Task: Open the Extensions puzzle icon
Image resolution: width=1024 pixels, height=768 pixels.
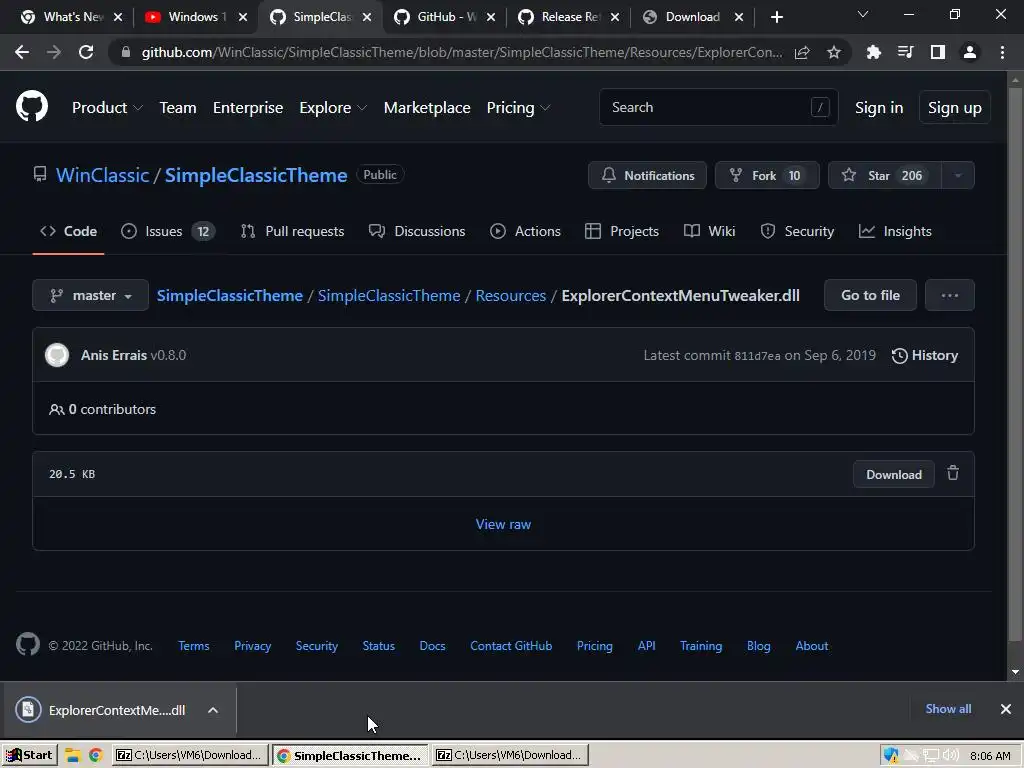Action: pyautogui.click(x=873, y=52)
